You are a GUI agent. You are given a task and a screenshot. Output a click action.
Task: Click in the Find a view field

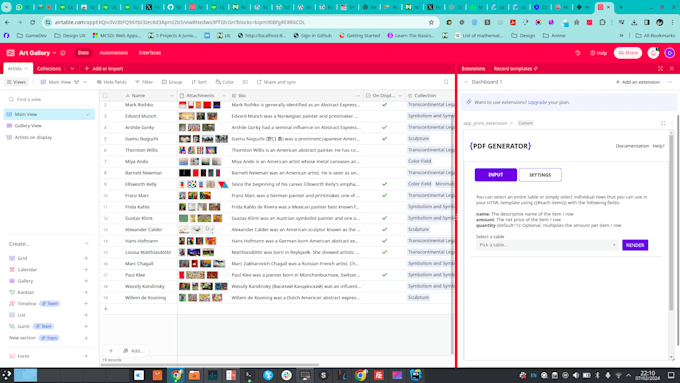50,99
